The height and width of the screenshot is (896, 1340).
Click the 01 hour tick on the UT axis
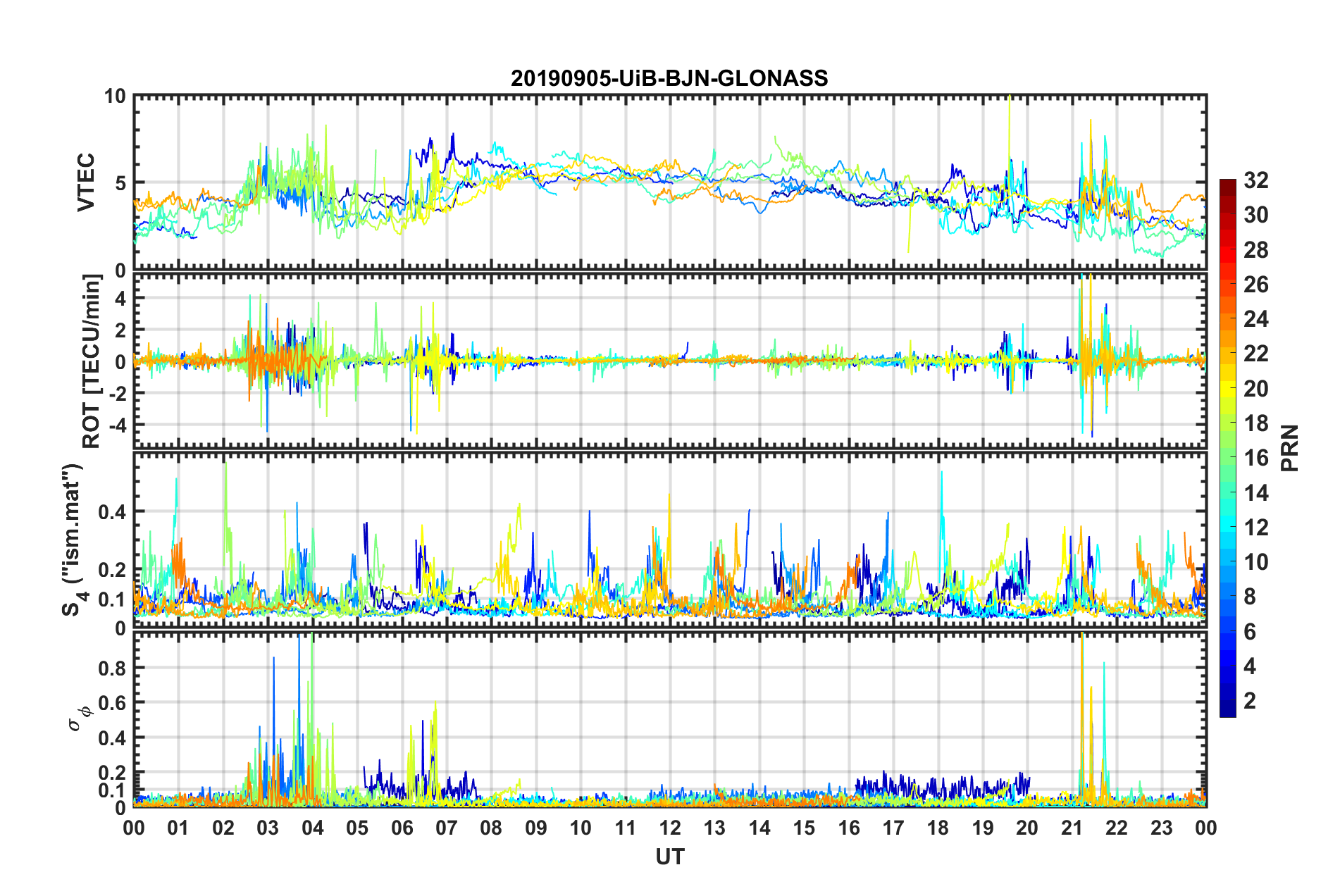click(x=178, y=828)
